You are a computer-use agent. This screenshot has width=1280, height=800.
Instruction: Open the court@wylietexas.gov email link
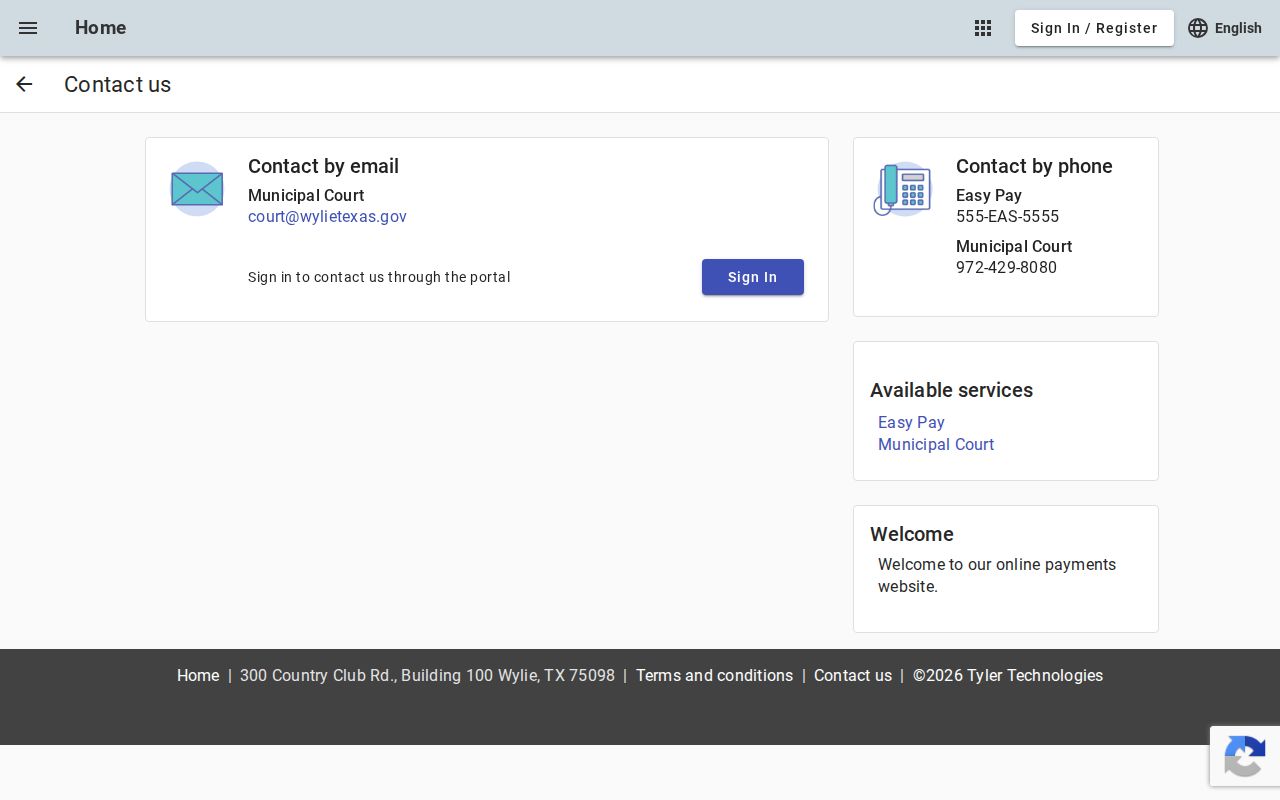coord(327,216)
